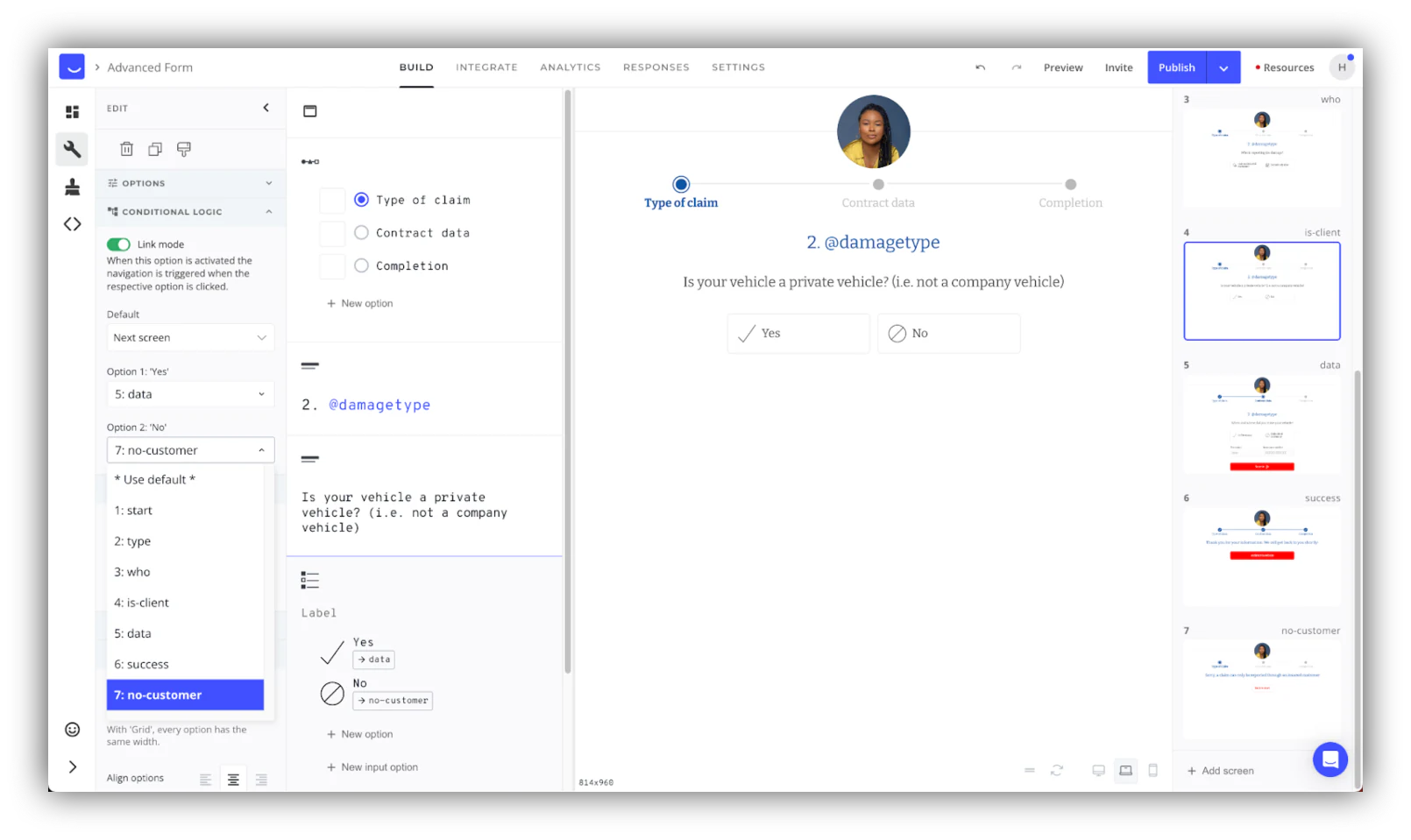
Task: Tick the checkbox beside Completion
Action: [332, 266]
